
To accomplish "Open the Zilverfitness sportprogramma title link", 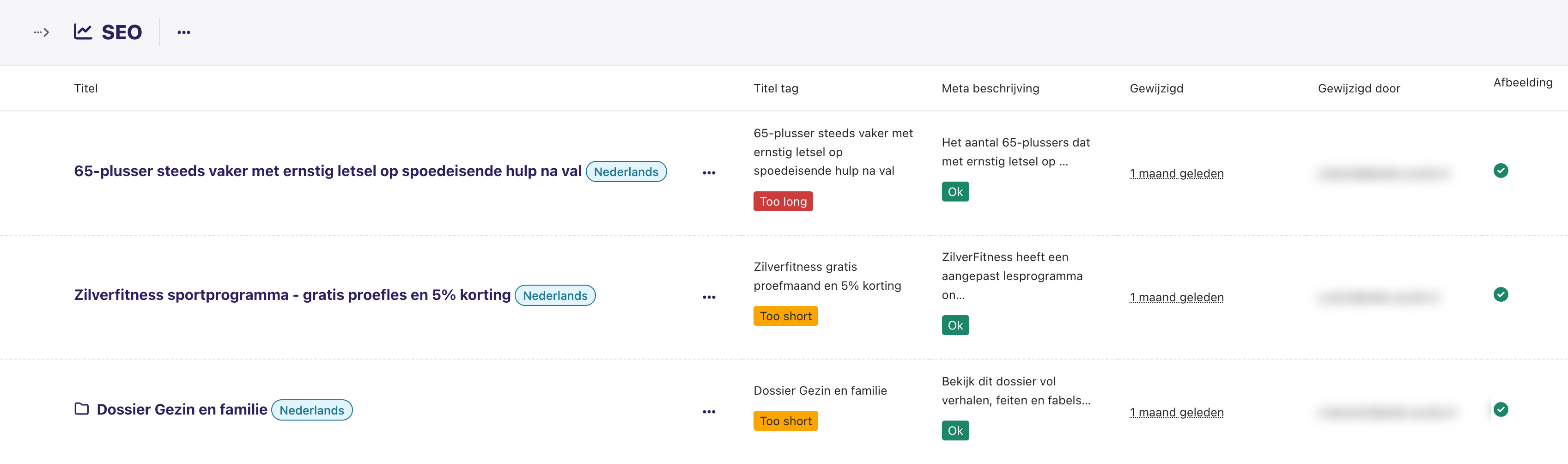I will click(292, 295).
